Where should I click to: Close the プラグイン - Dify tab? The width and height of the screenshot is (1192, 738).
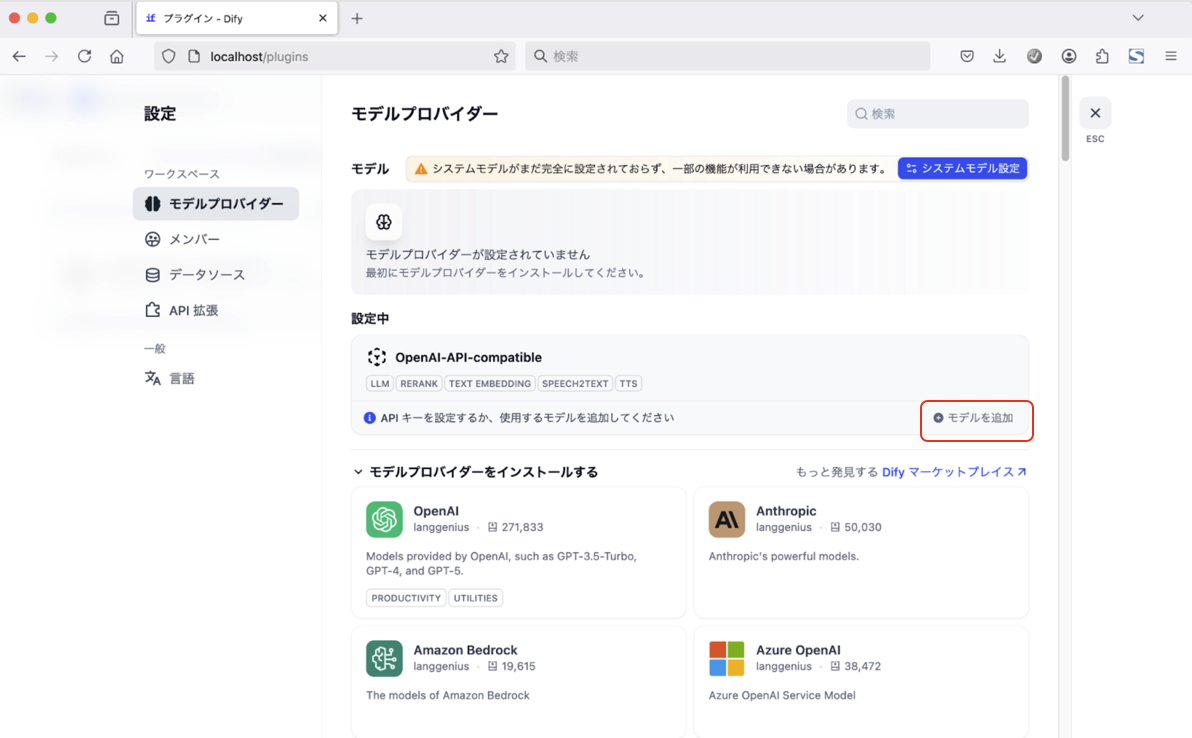pyautogui.click(x=322, y=18)
